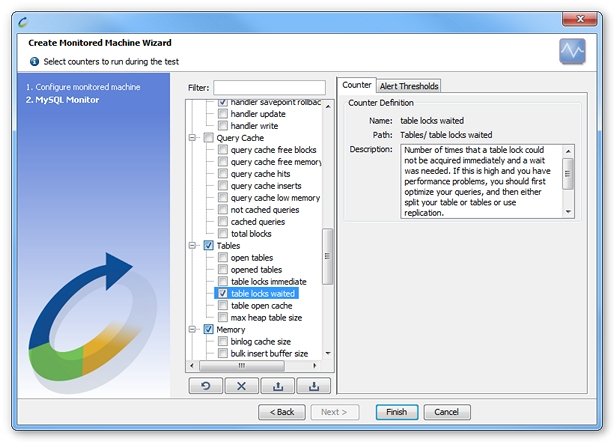Tick the not cached queries checkbox

pyautogui.click(x=223, y=209)
